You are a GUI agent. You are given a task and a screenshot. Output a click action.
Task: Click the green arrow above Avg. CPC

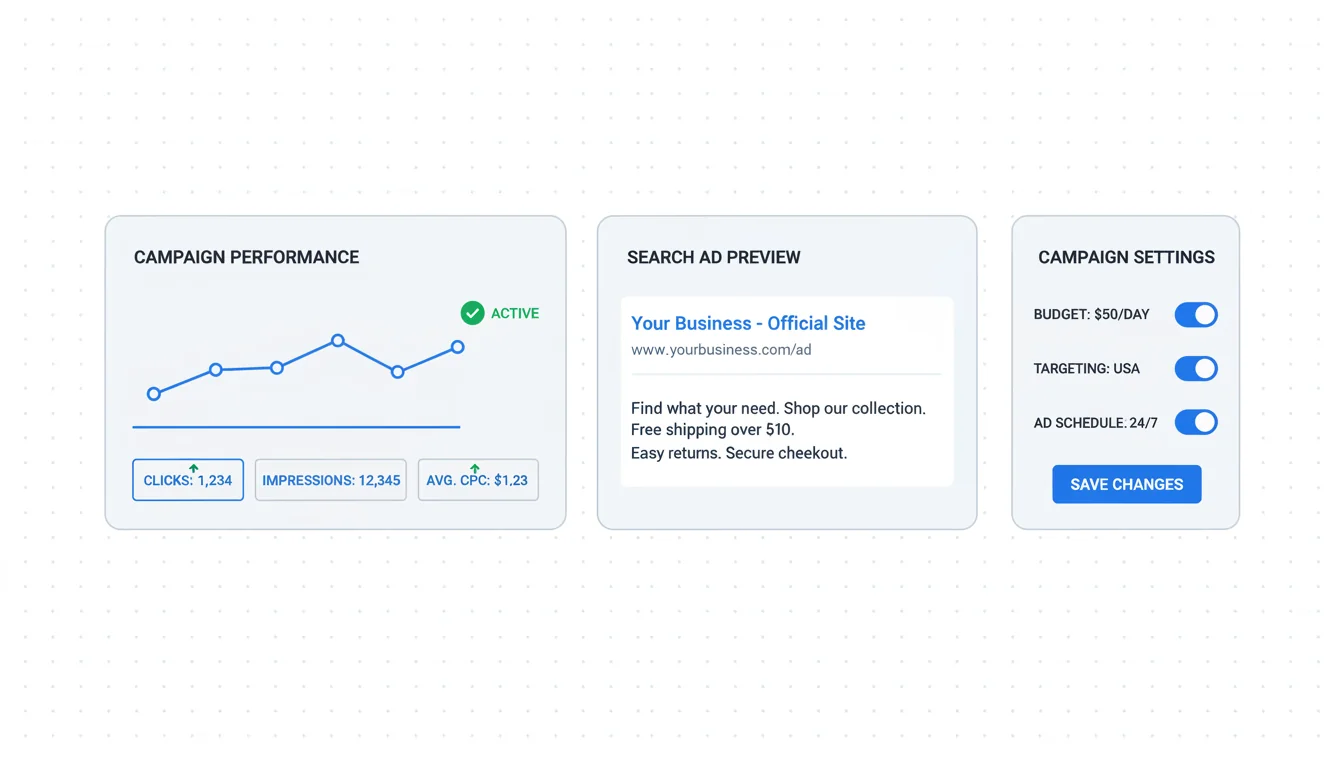(475, 467)
